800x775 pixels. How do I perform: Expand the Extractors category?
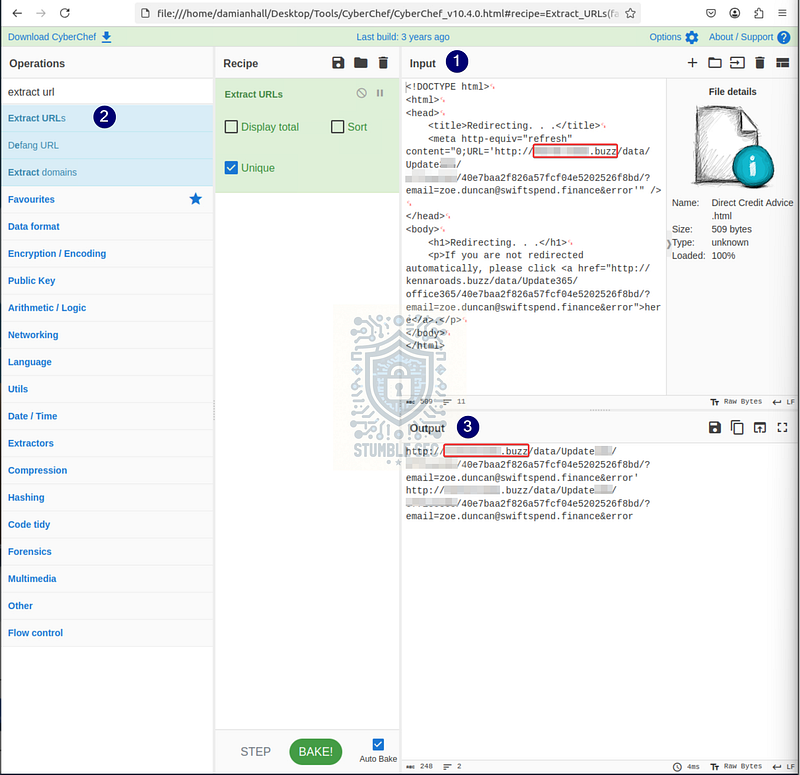107,443
